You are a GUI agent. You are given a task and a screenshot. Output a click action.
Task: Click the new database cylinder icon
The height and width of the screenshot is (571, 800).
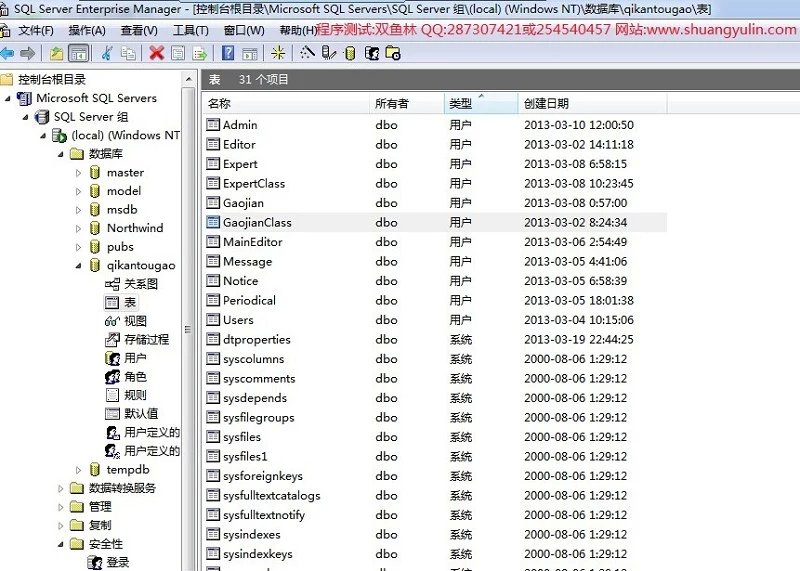click(350, 53)
